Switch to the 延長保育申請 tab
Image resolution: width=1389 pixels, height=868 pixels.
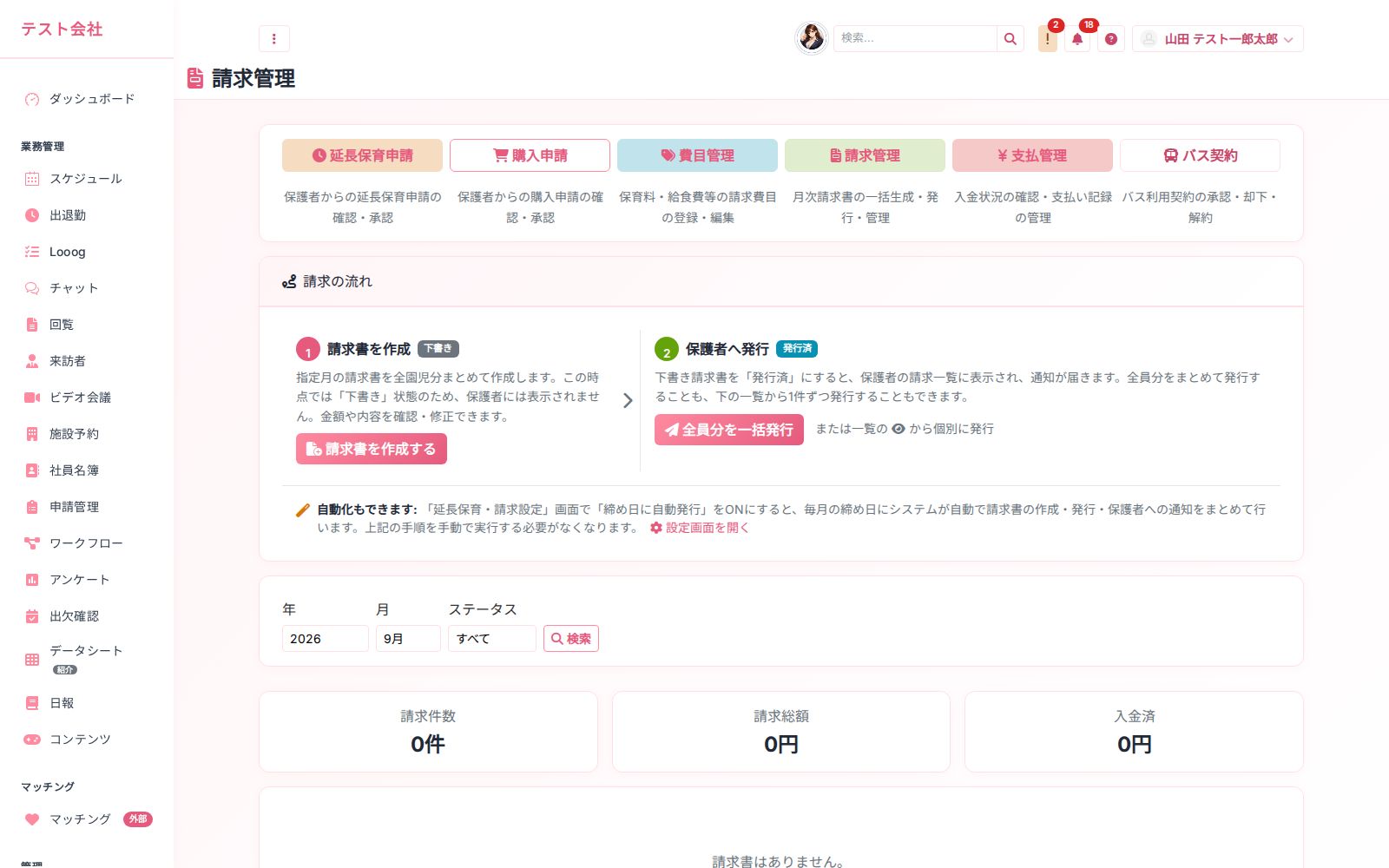click(x=362, y=155)
